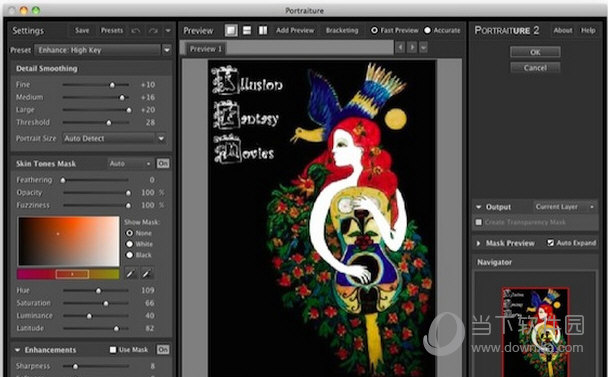Click the Threshold slider
This screenshot has width=608, height=377.
coord(96,123)
